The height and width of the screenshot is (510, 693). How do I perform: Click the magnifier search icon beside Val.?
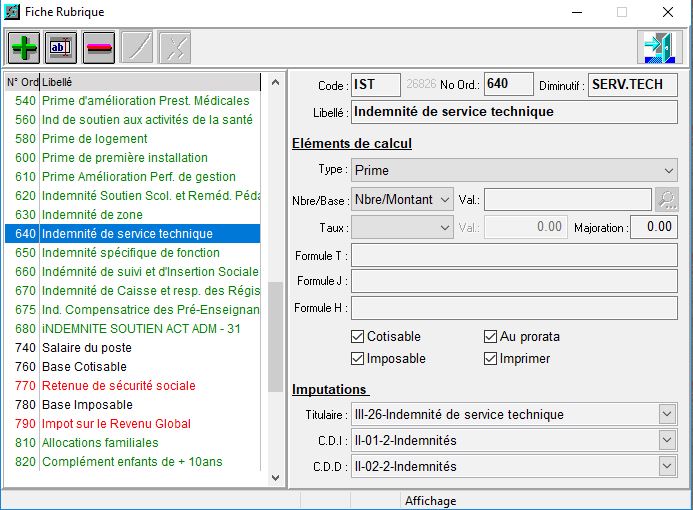click(667, 200)
